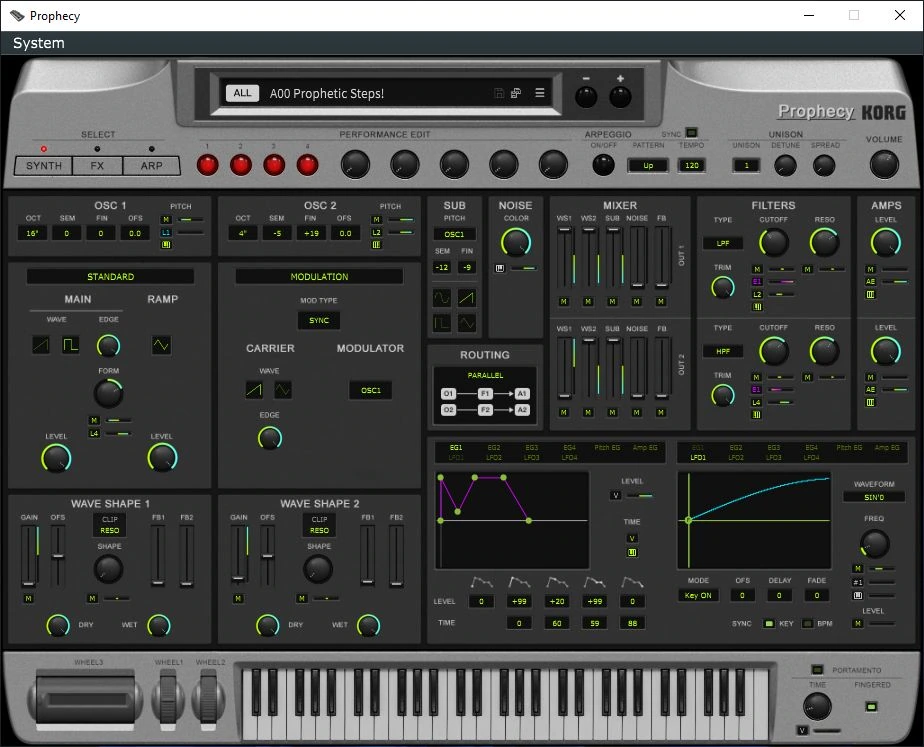Viewport: 924px width, 747px height.
Task: Open the LFO WAVEFORM dropdown showing SIN'0
Action: [874, 497]
